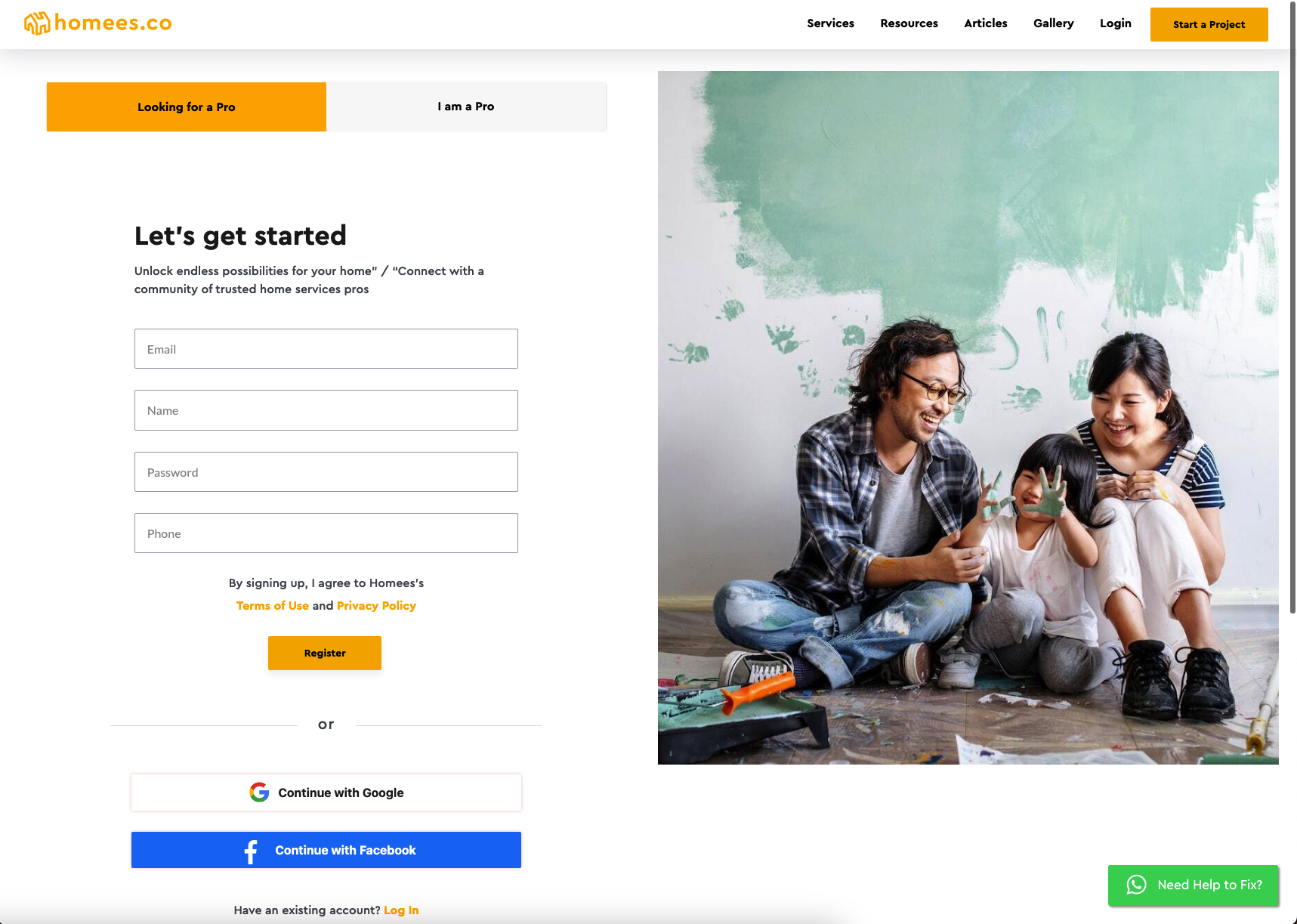Open the Services menu
This screenshot has width=1297, height=924.
pos(830,23)
